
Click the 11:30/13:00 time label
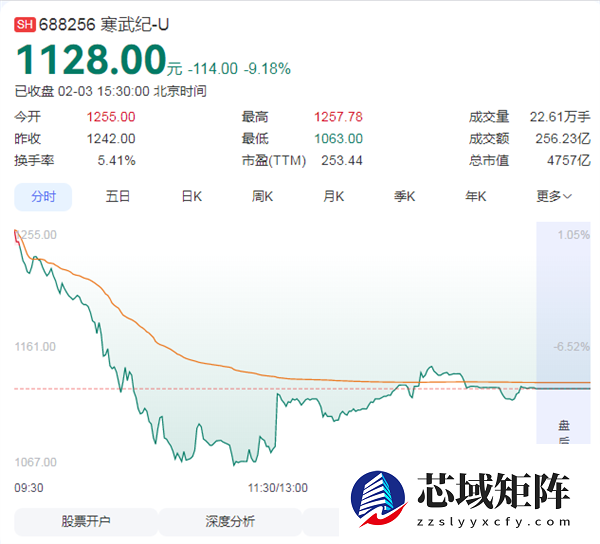tap(278, 488)
